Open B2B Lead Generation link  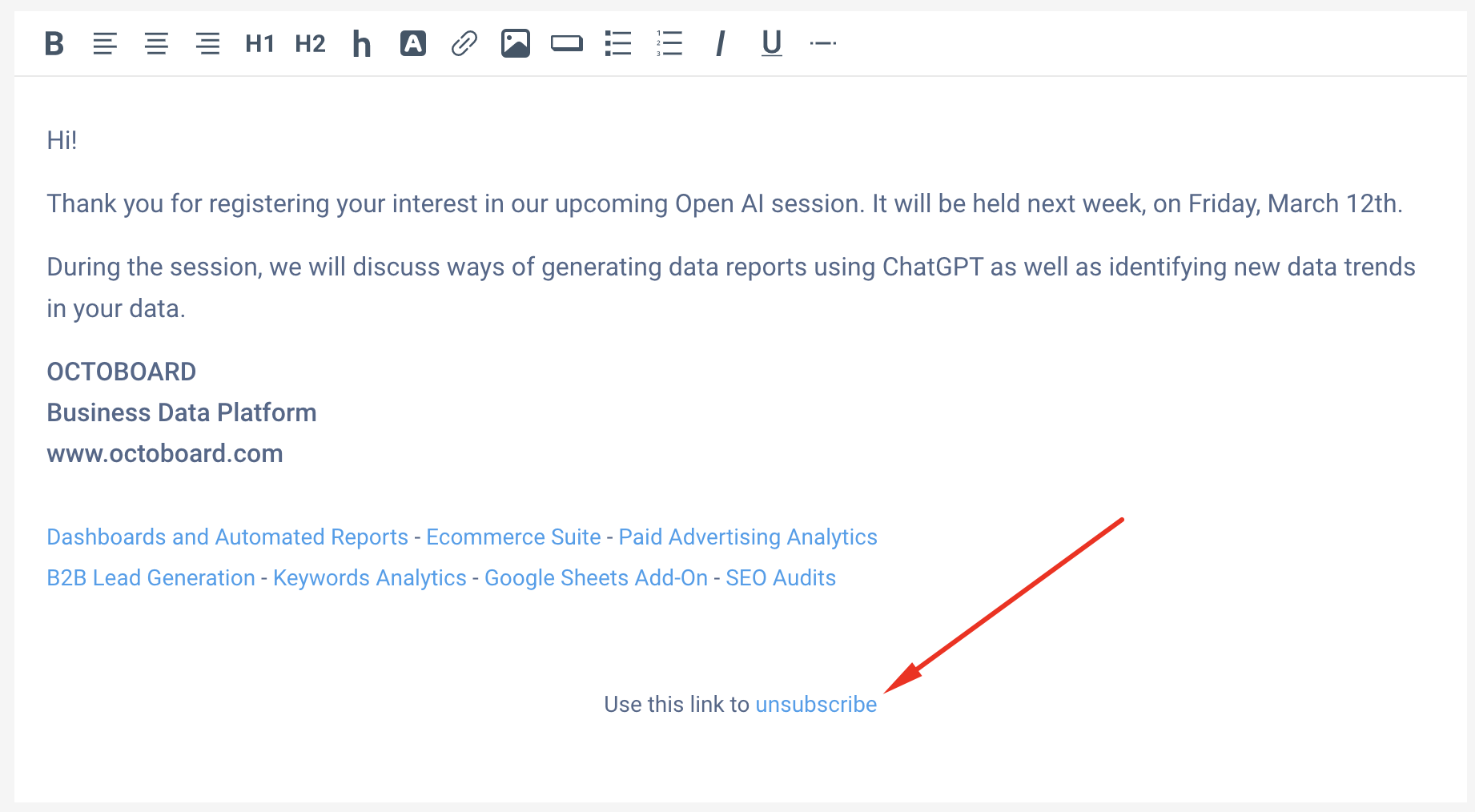151,577
